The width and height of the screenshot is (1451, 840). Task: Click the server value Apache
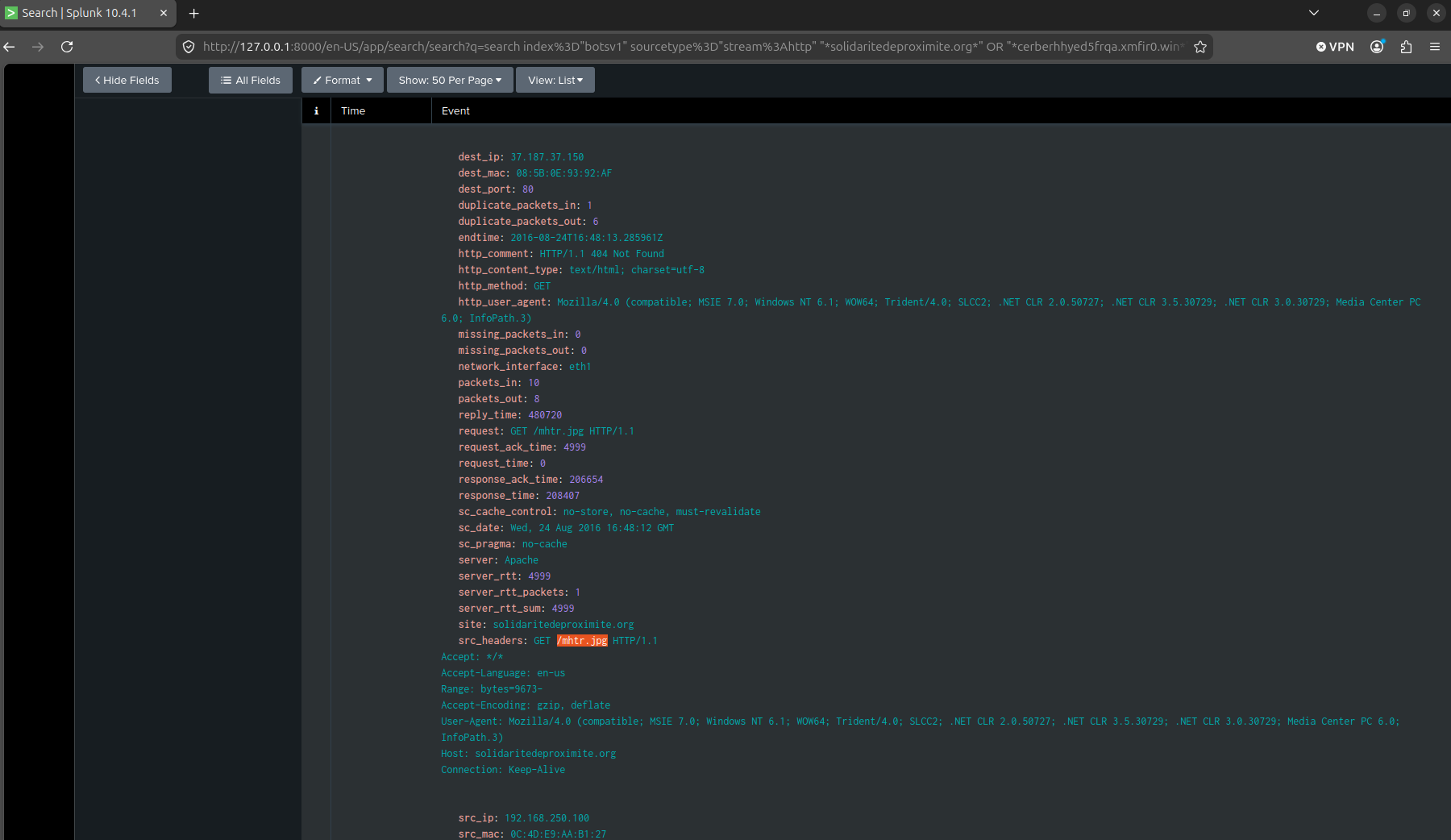pos(522,560)
